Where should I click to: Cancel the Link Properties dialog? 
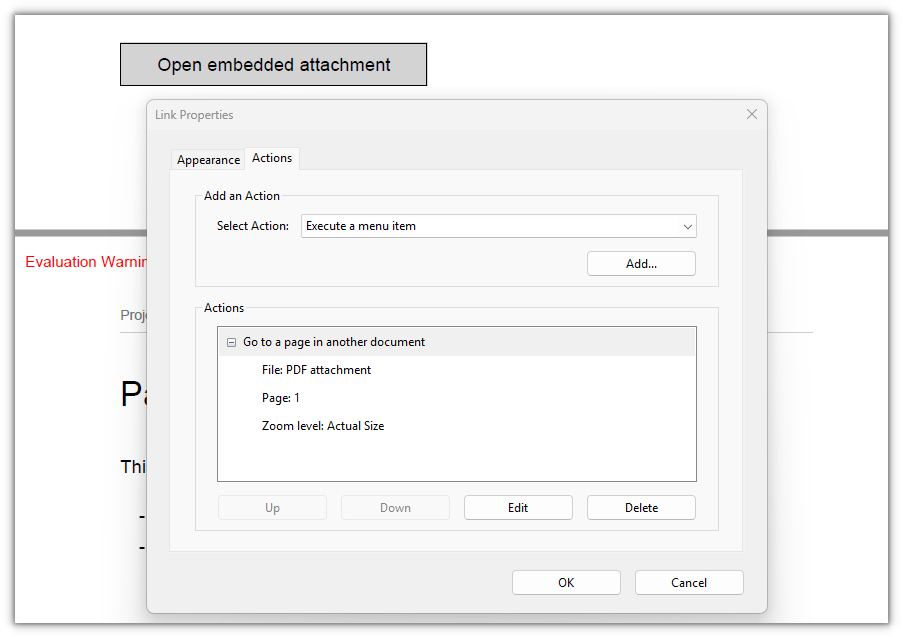point(689,582)
